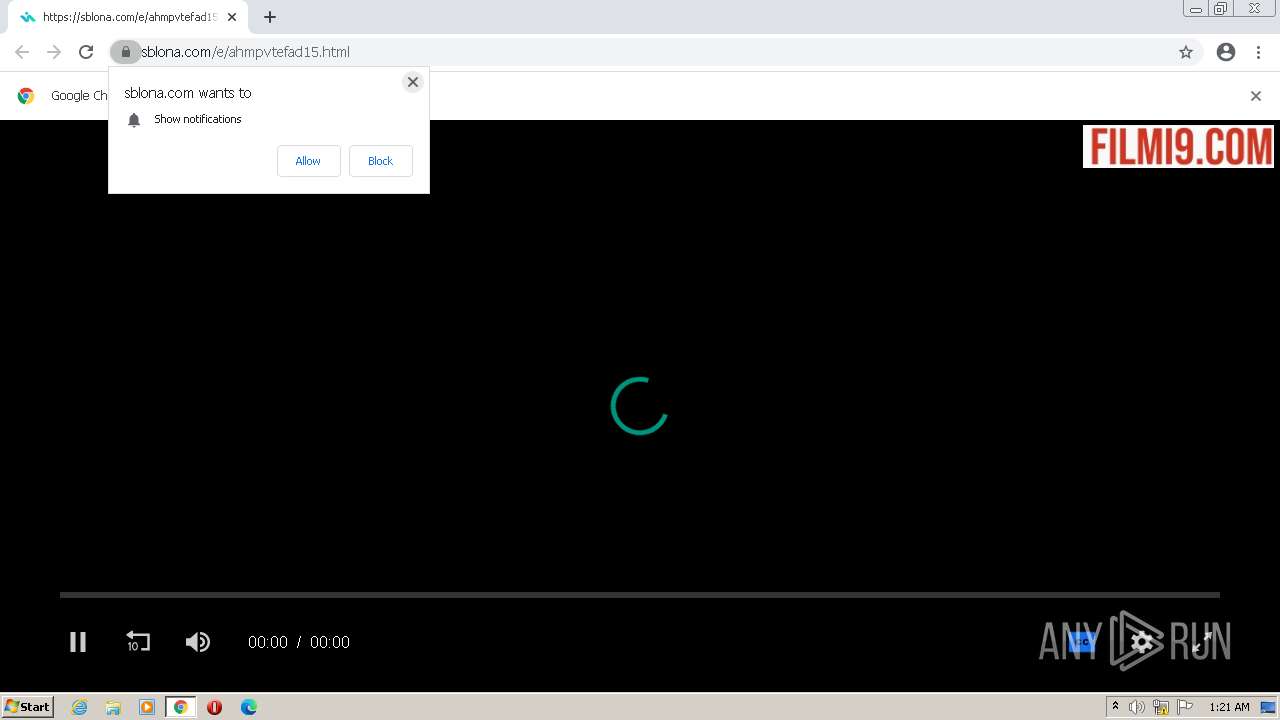Go forward to next page

[x=54, y=52]
